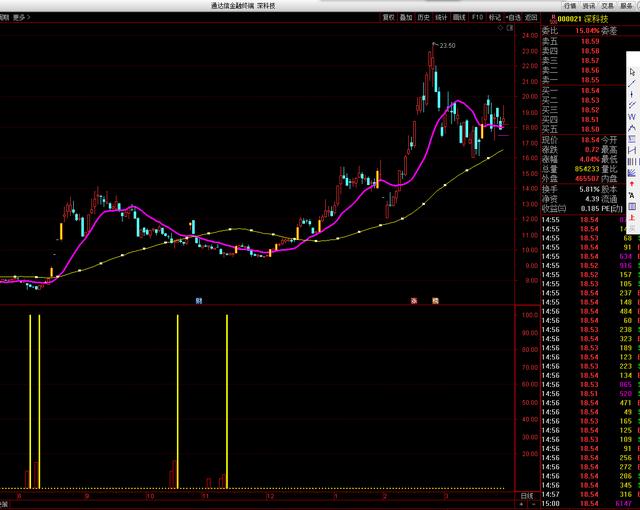Click the blue 财 marker under chart
The width and height of the screenshot is (640, 510).
tap(199, 301)
